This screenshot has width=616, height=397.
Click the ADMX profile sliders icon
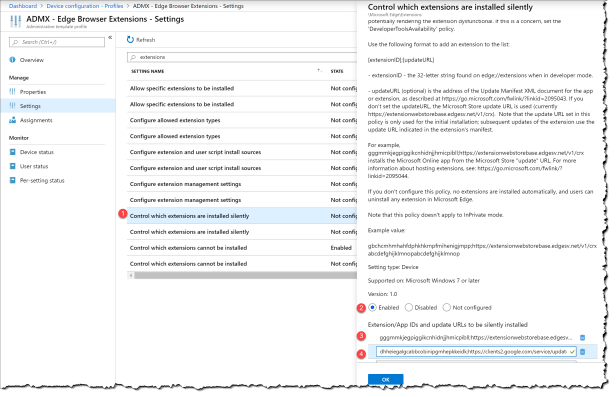tap(16, 21)
